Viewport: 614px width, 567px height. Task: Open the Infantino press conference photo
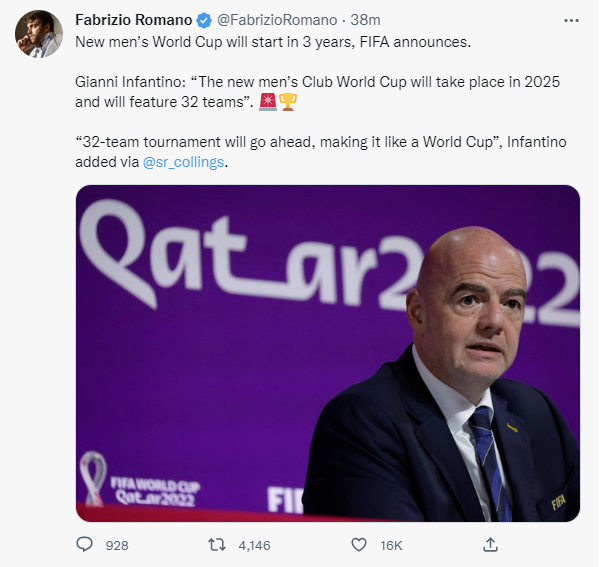pos(328,353)
